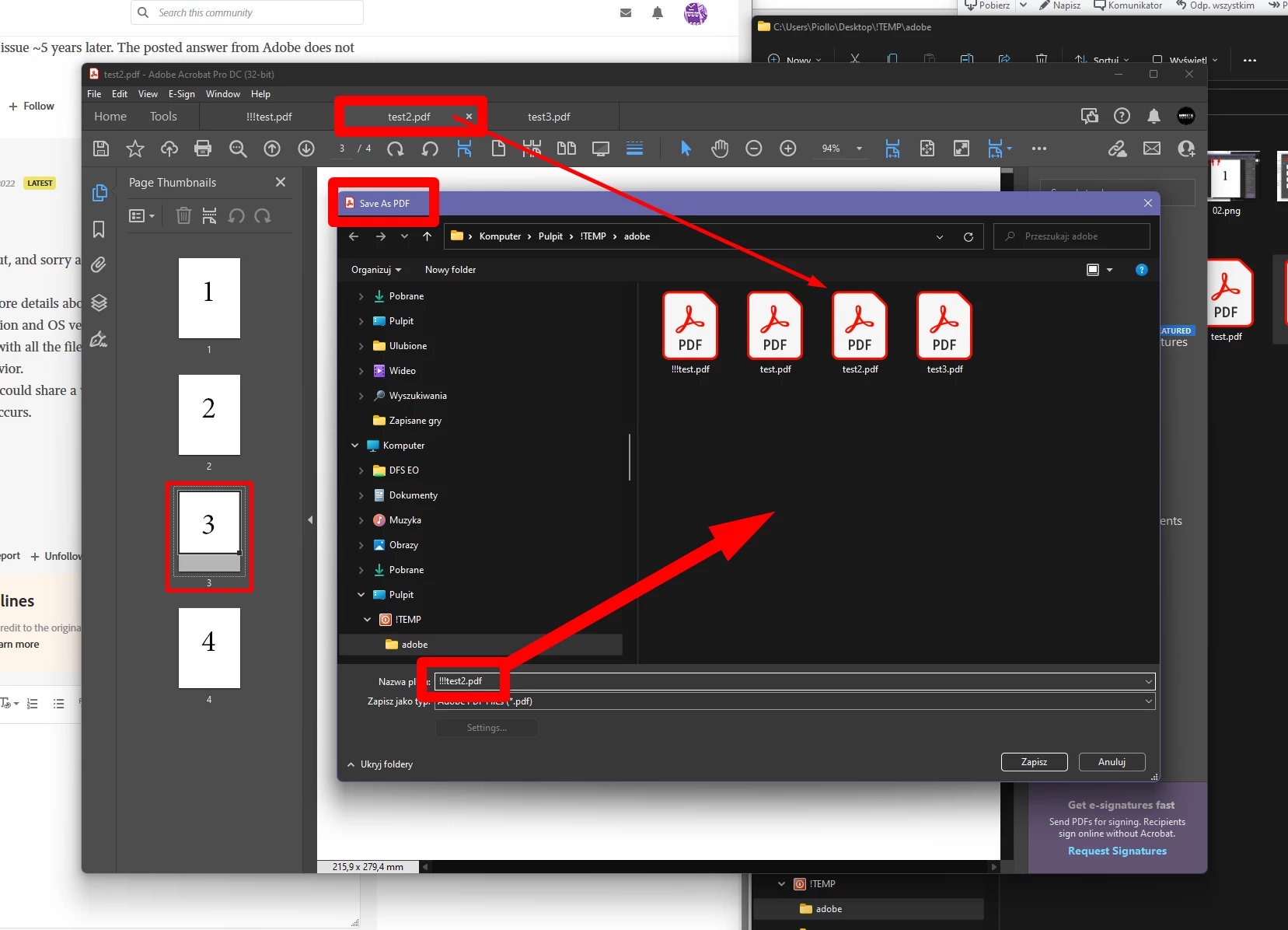Click the Anuluj button
This screenshot has height=930, width=1288.
[1112, 762]
